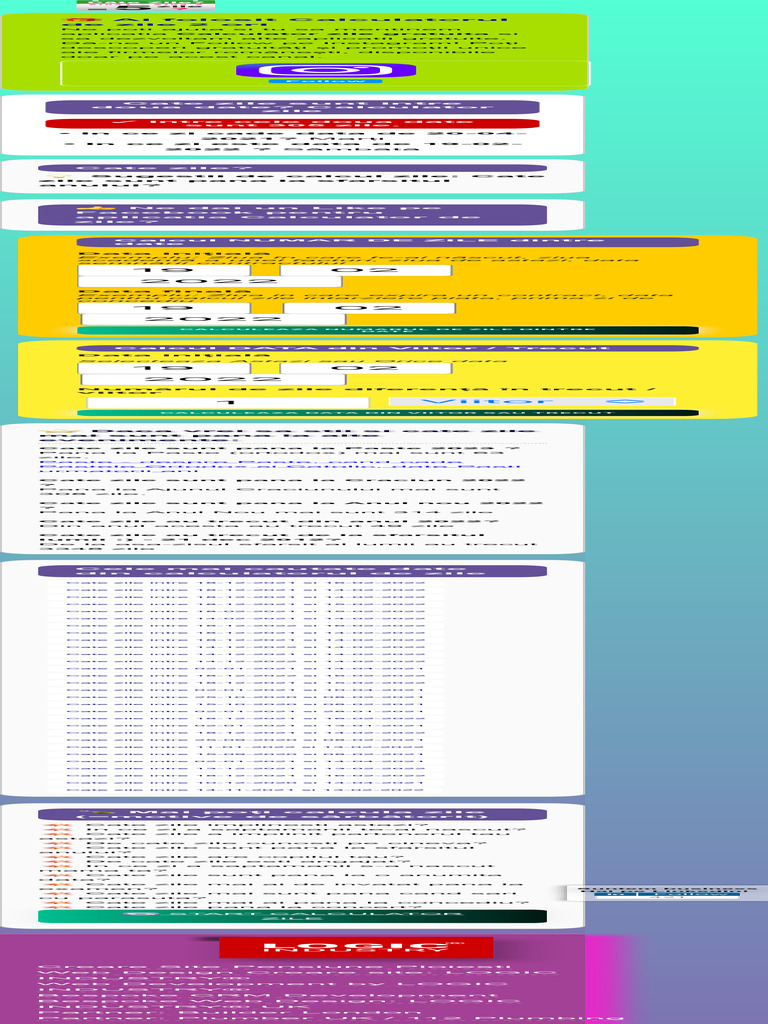Click the month field in yellow Viitor/Trecut panel

click(366, 368)
